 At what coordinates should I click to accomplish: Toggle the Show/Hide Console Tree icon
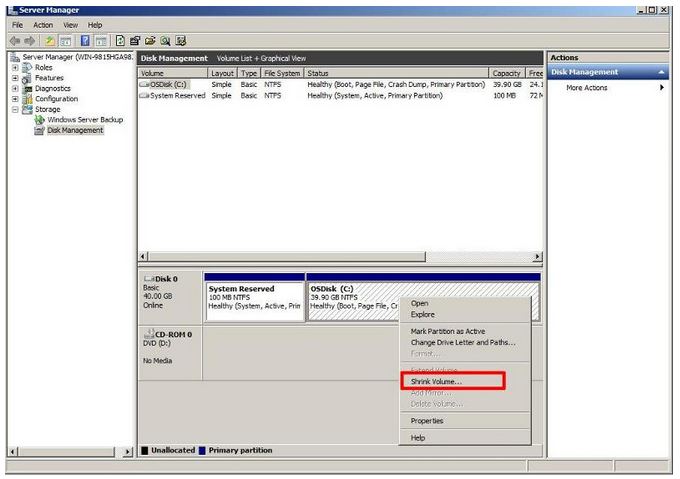tap(65, 41)
